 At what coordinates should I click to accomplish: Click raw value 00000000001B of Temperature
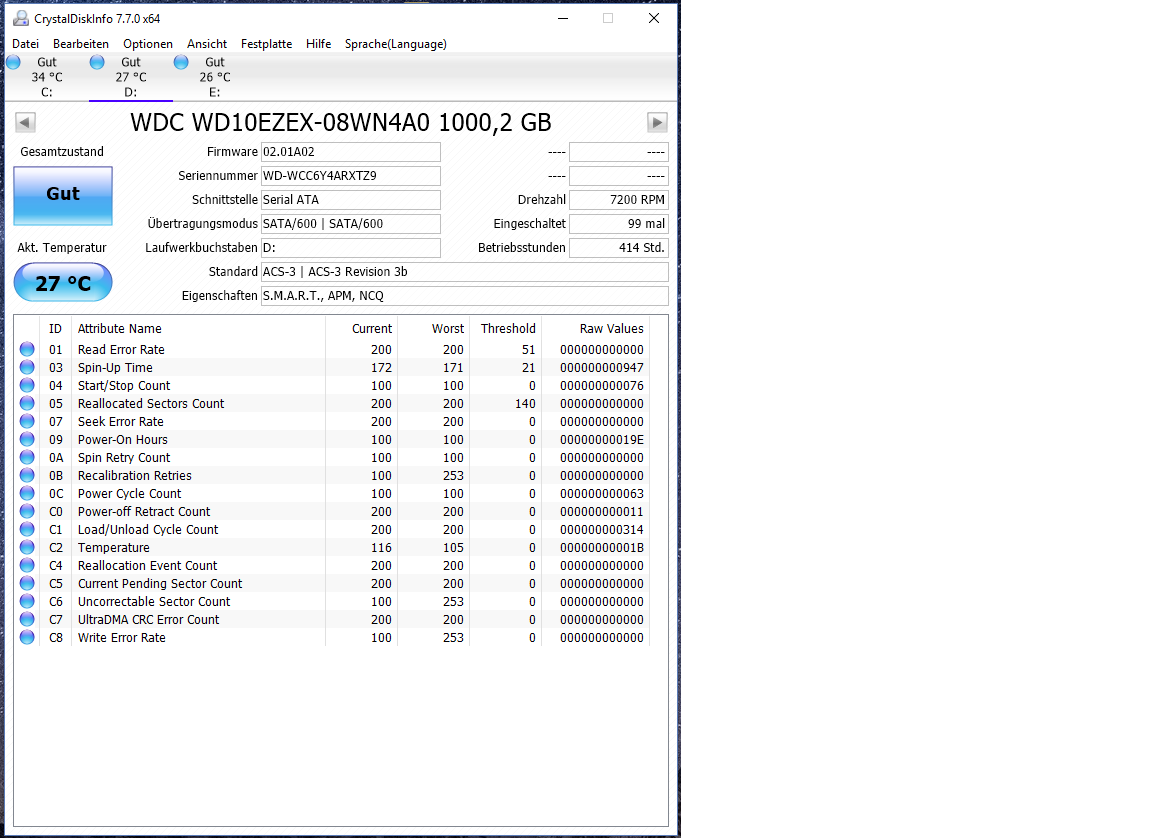(x=602, y=548)
